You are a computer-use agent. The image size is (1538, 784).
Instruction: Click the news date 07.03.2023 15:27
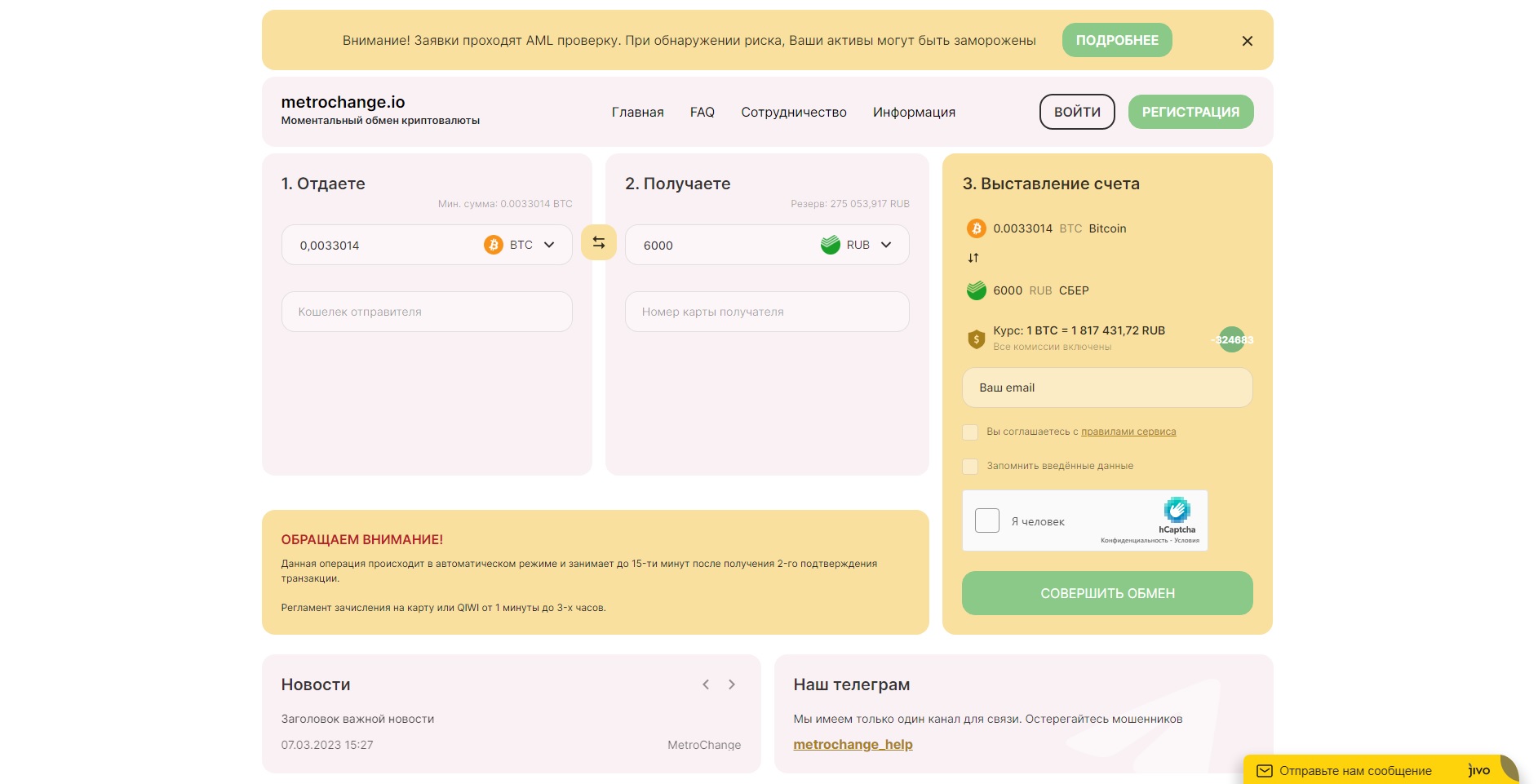point(327,745)
